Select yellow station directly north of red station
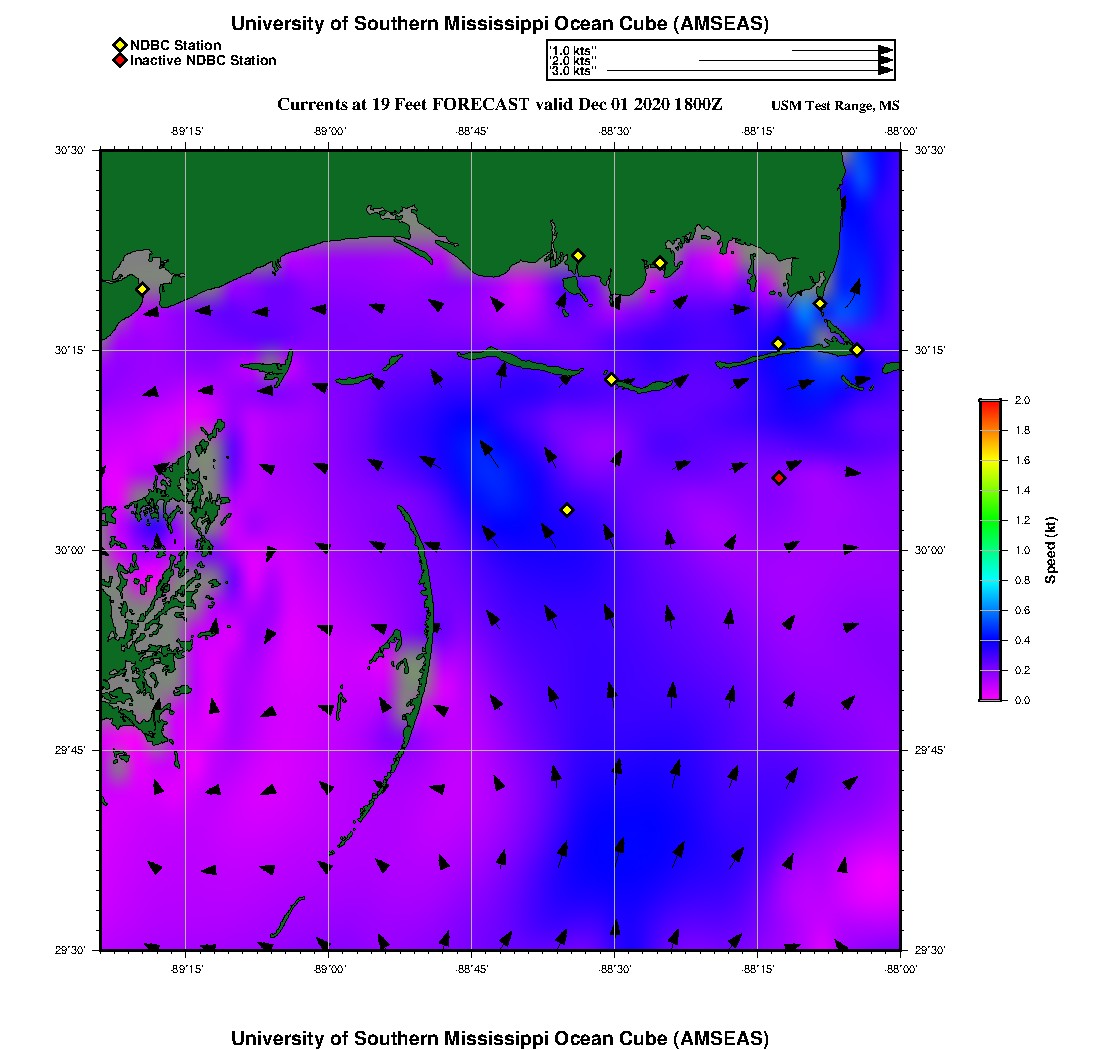 pyautogui.click(x=778, y=344)
